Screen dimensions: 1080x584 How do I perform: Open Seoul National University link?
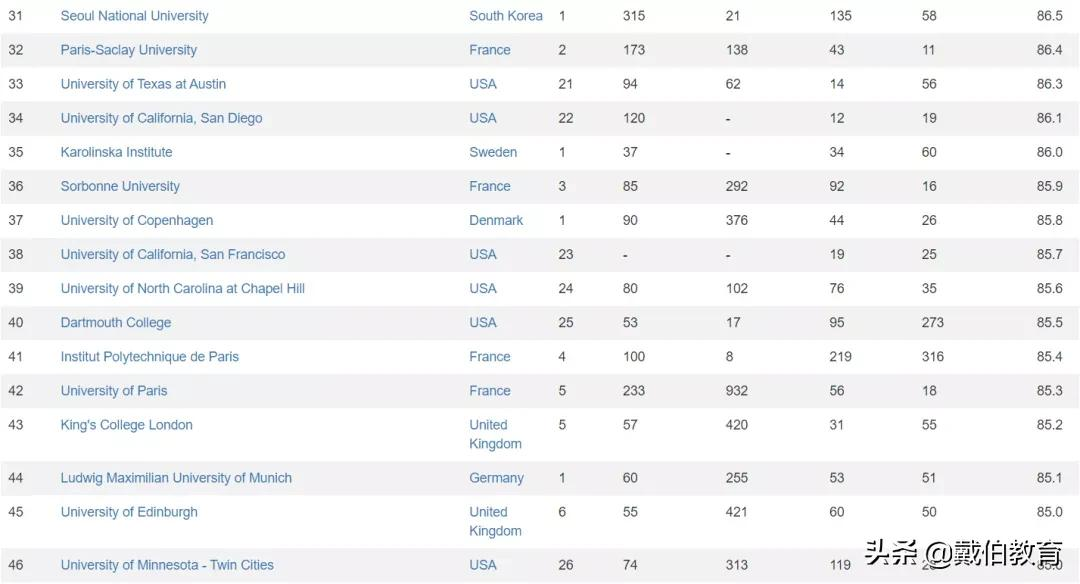tap(134, 16)
